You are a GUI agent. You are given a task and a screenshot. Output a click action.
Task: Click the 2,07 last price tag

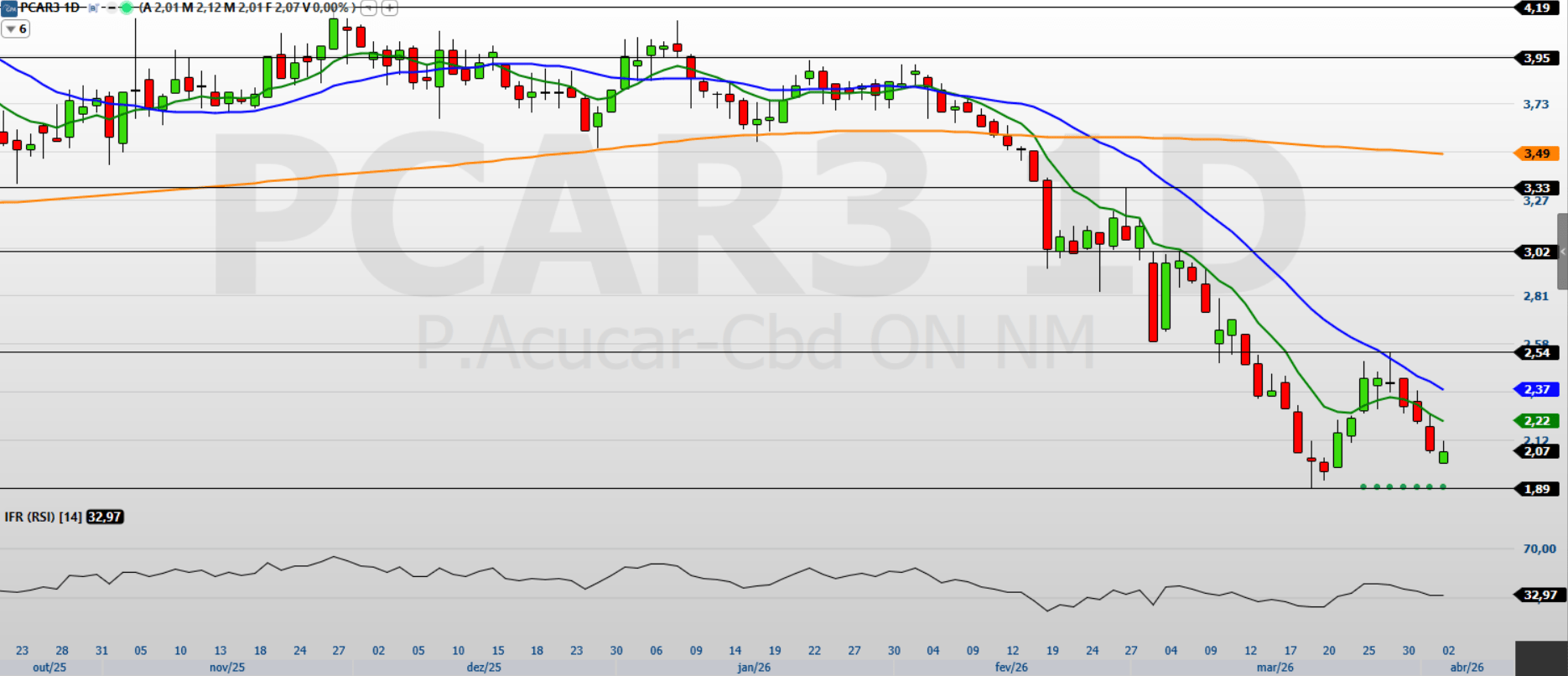(1536, 451)
